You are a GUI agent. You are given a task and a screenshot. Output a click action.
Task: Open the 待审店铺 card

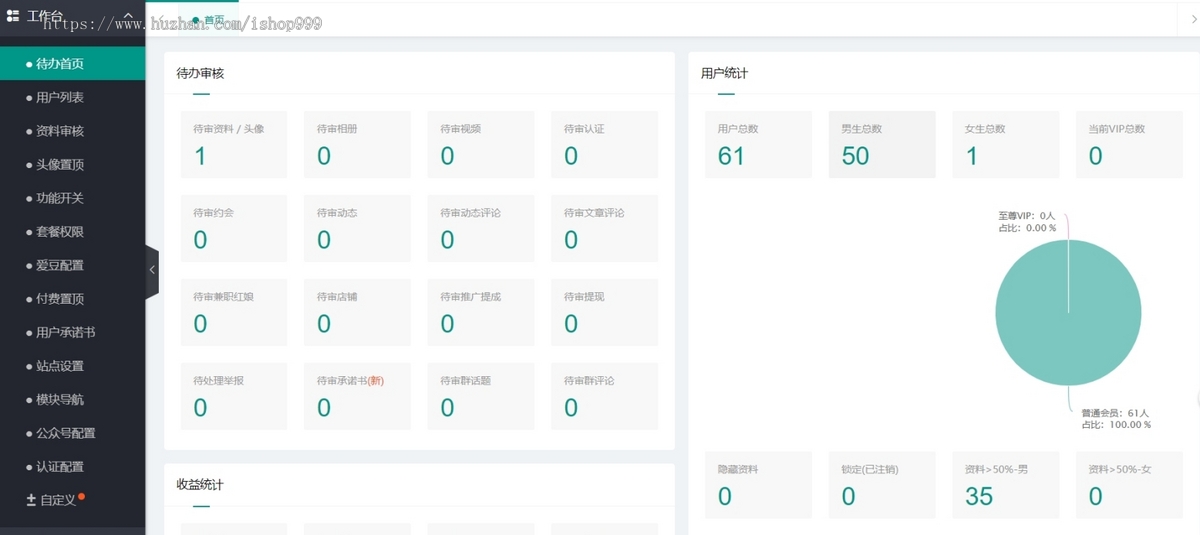357,312
